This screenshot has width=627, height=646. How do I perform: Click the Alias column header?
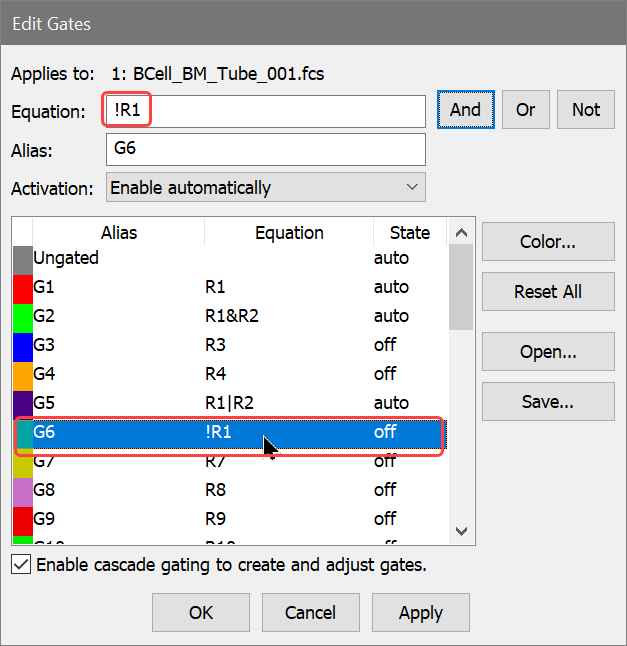(118, 233)
